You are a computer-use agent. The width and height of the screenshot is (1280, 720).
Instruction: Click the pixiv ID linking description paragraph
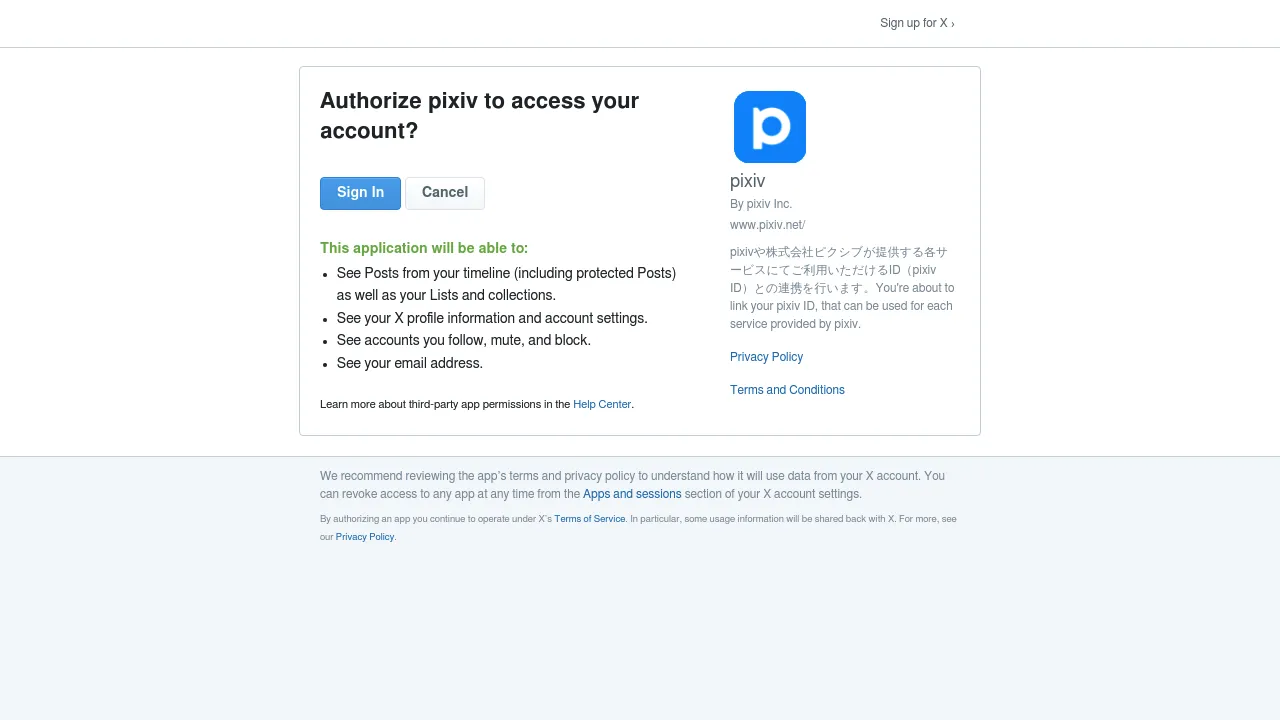841,288
